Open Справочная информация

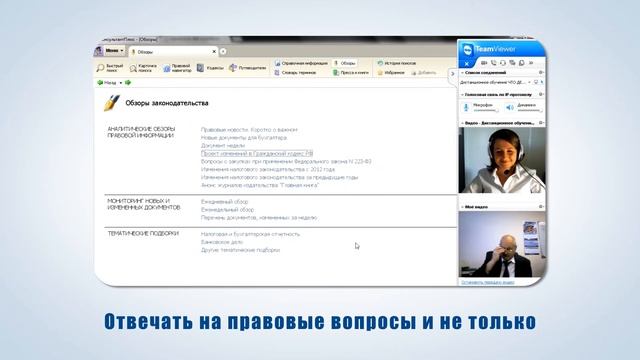click(301, 63)
